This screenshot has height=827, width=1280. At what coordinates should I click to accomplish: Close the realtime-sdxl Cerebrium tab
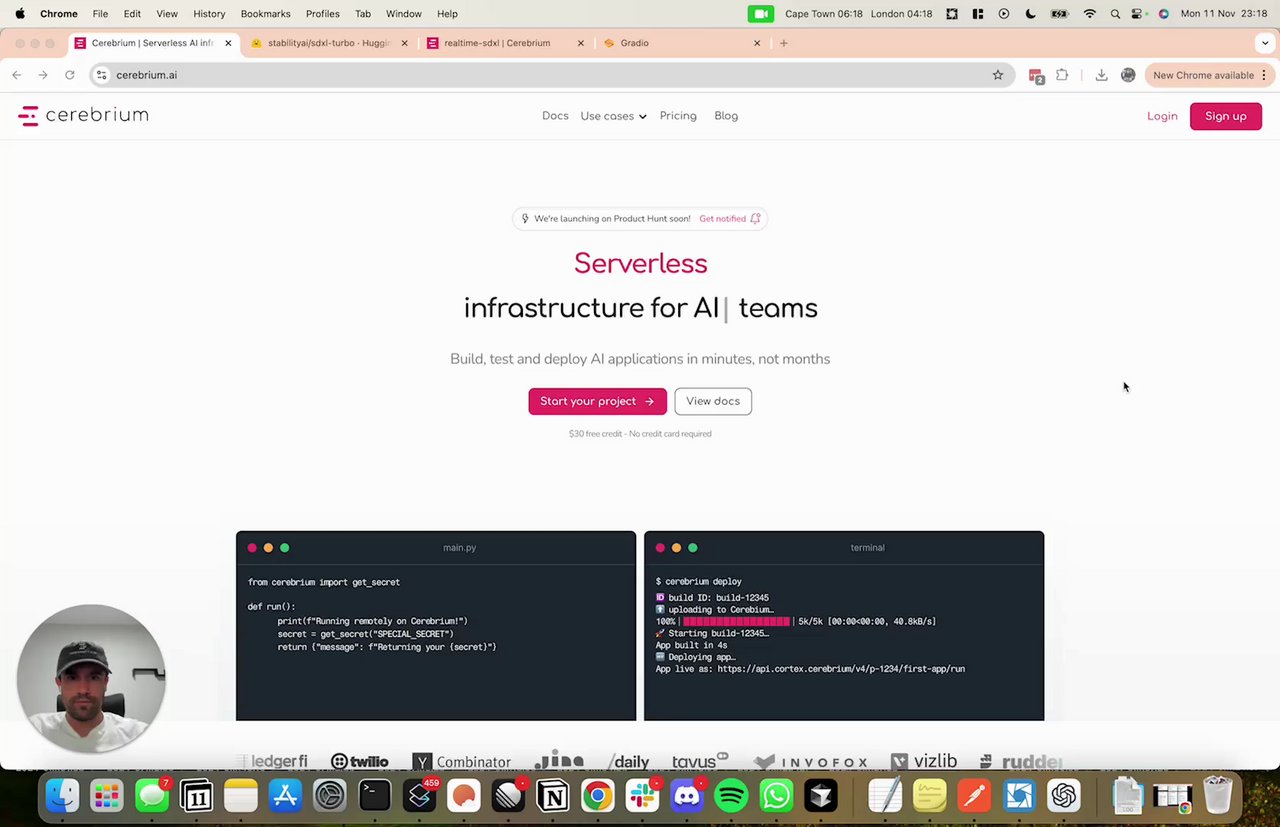(x=580, y=43)
